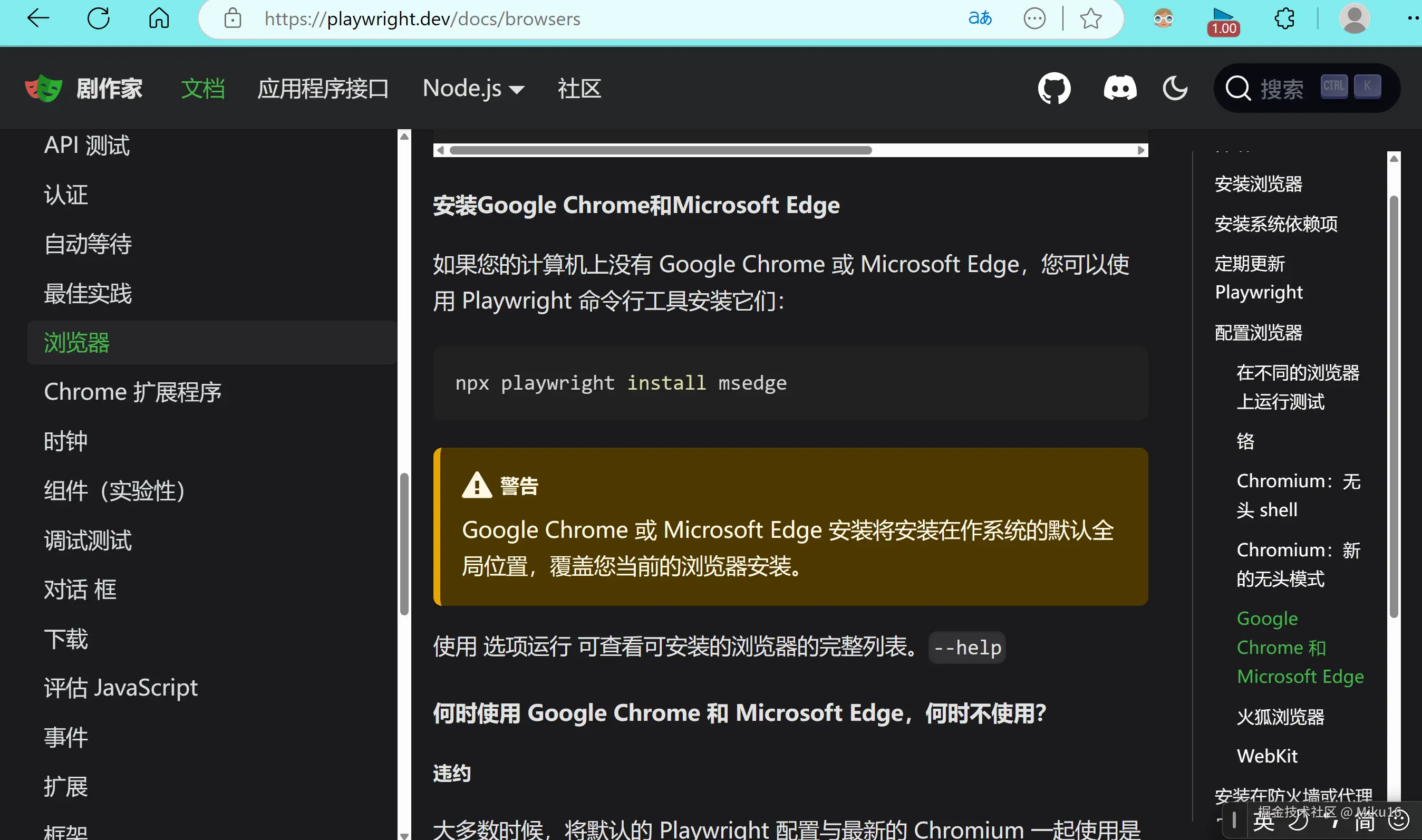This screenshot has width=1422, height=840.
Task: Open browser extensions puzzle icon
Action: pos(1284,18)
